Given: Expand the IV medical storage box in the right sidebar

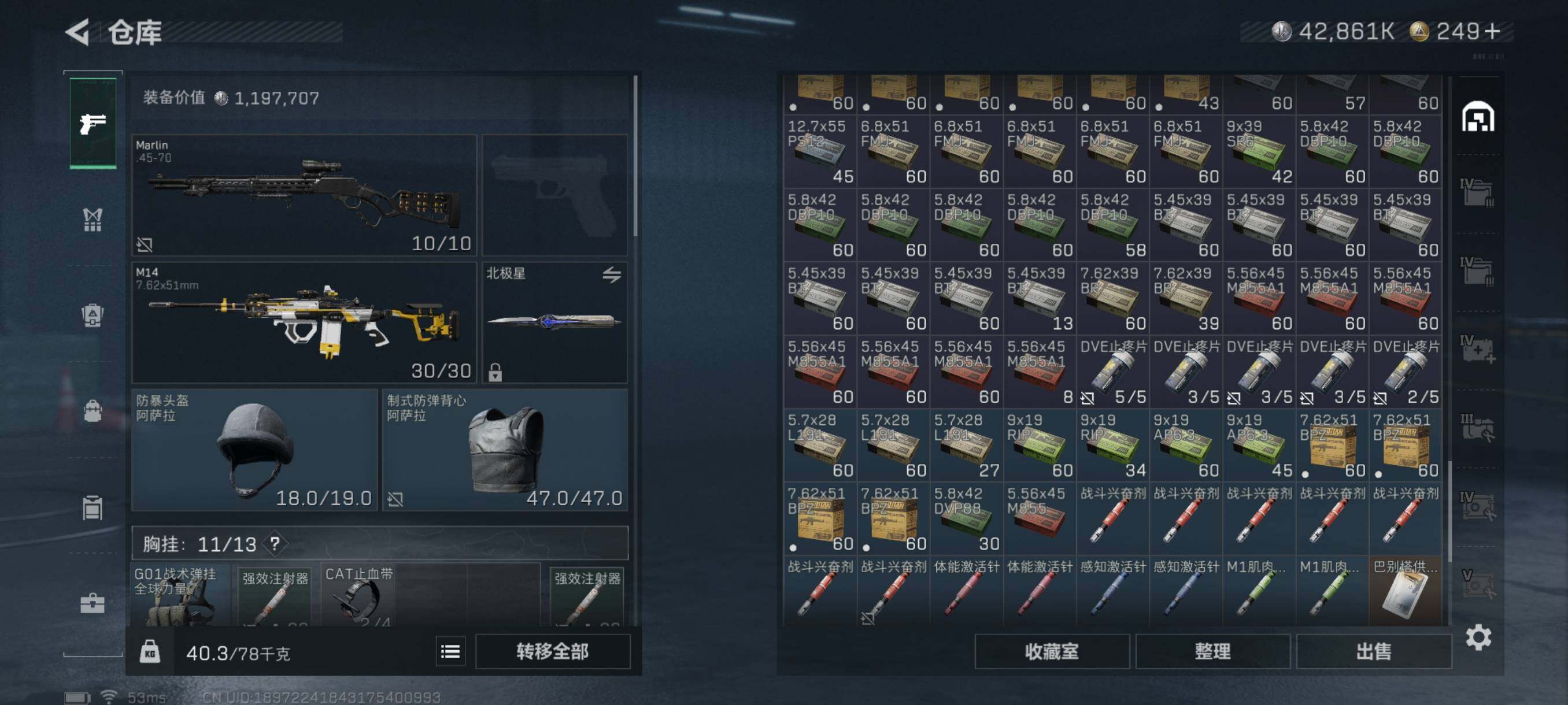Looking at the screenshot, I should coord(1478,350).
